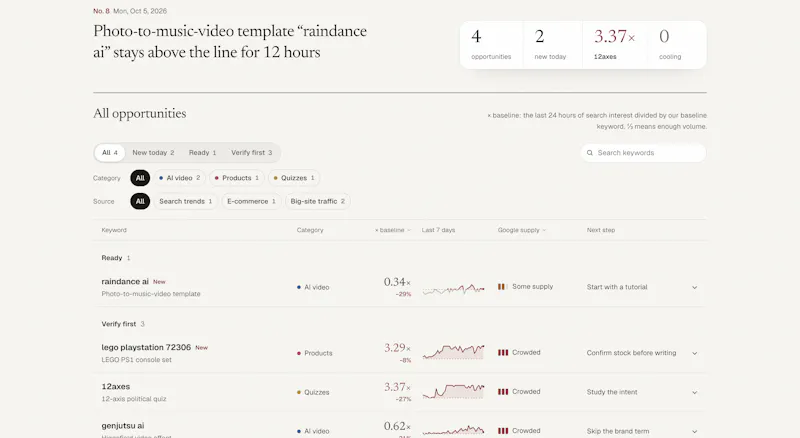Click the All opportunities heading
Screen dimensions: 800x438
pos(139,113)
